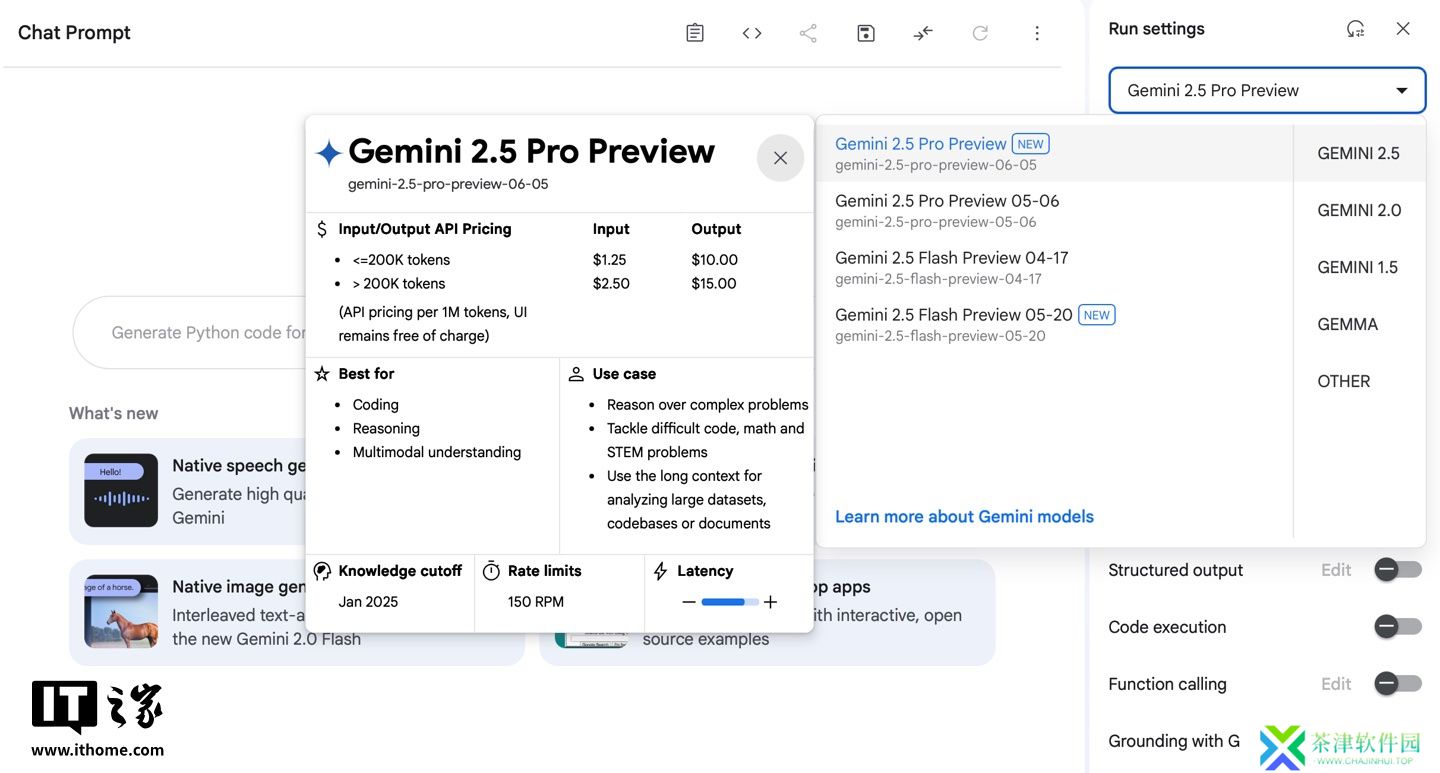Click Edit next to Function calling

[x=1336, y=684]
